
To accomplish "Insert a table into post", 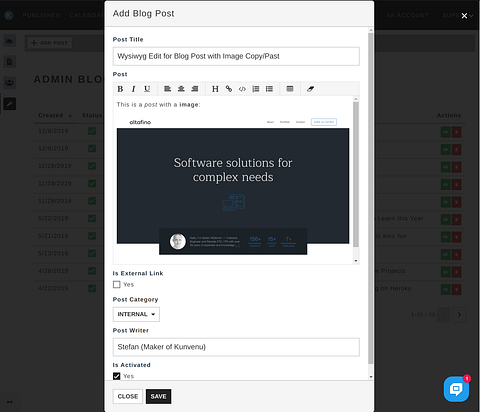I will pyautogui.click(x=290, y=89).
